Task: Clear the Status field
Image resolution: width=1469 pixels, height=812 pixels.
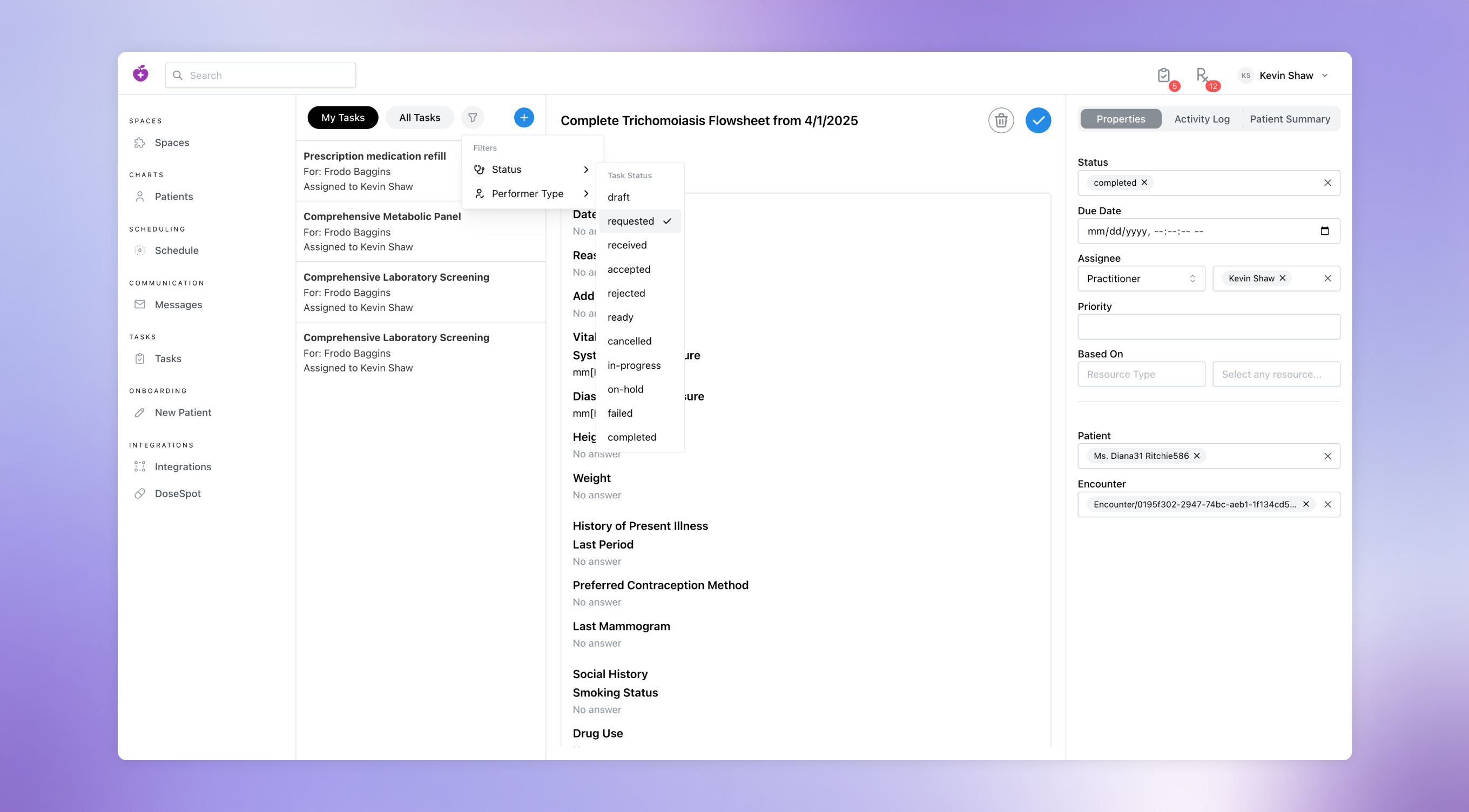Action: click(1327, 182)
